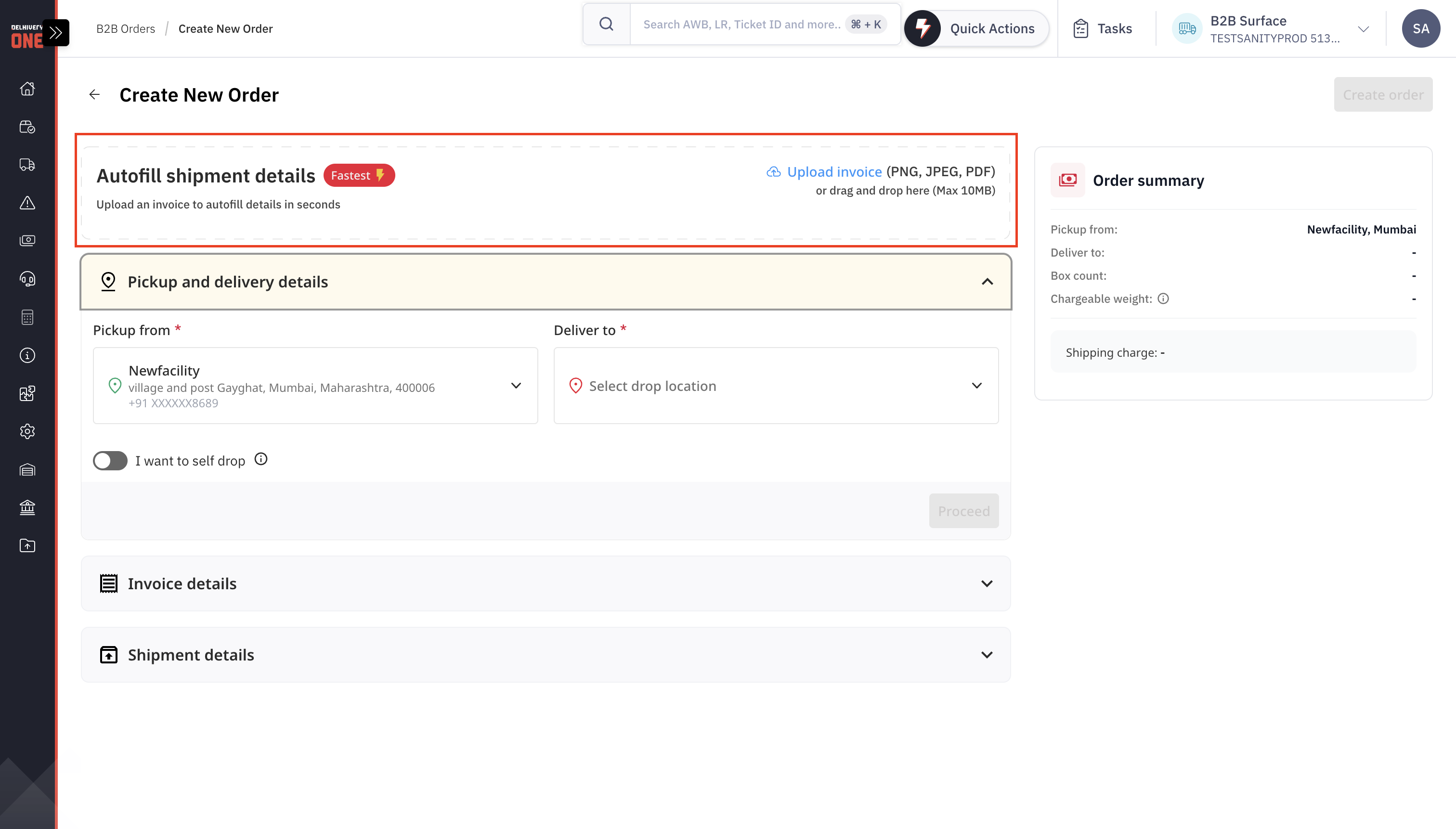Click the Create order button

[x=1383, y=94]
